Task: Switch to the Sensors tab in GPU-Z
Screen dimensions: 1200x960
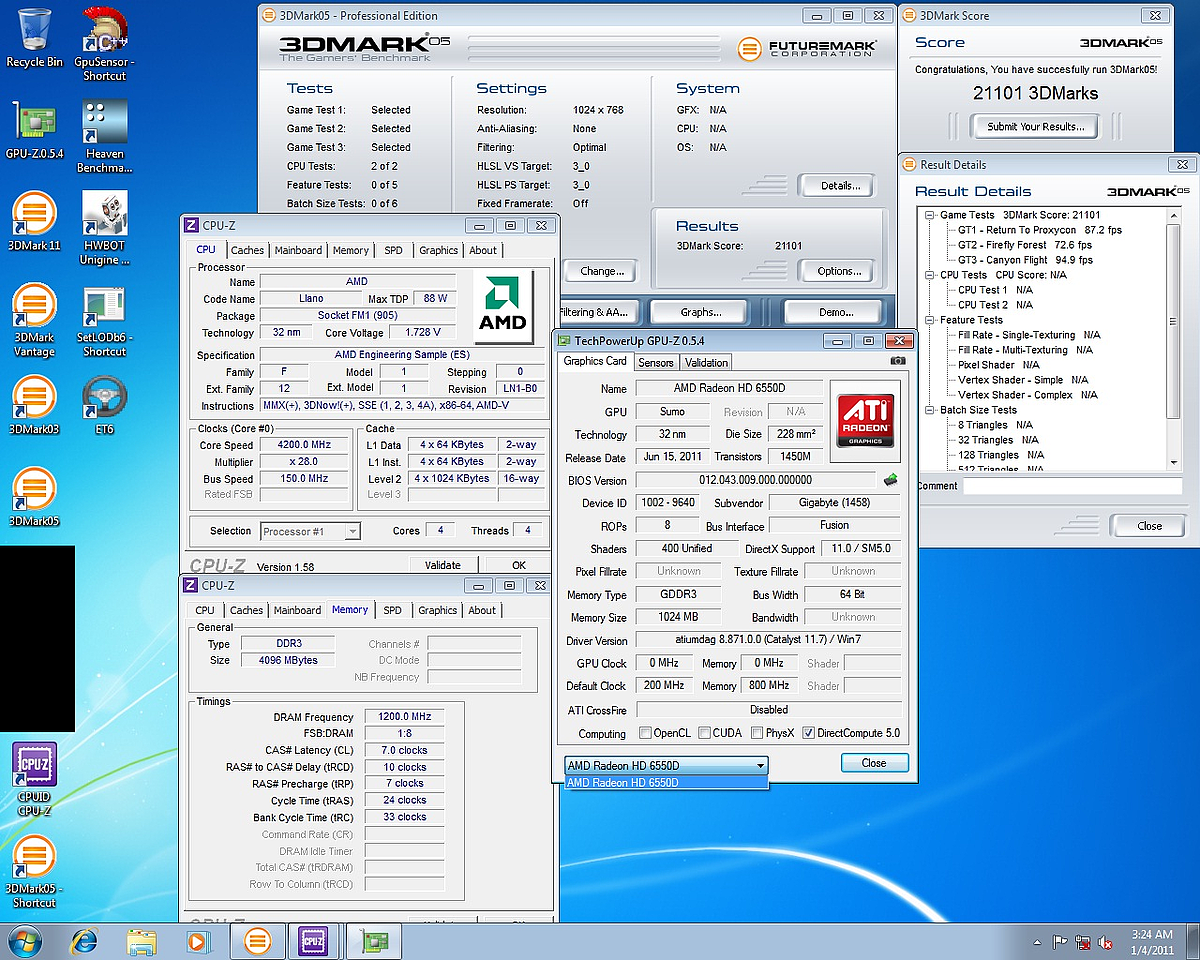Action: click(x=655, y=362)
